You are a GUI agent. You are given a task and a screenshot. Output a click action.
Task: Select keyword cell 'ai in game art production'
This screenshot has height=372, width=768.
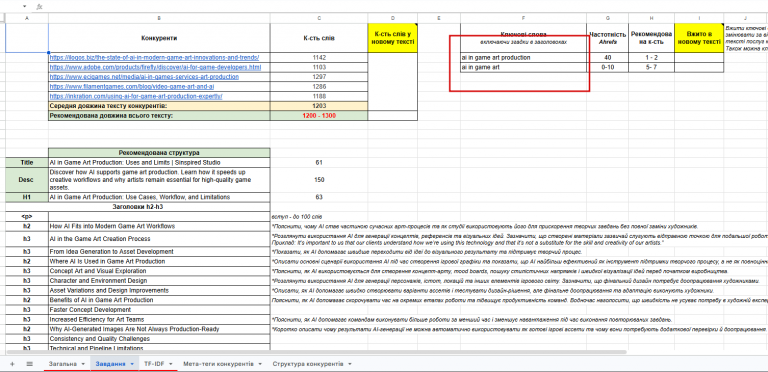pos(524,57)
